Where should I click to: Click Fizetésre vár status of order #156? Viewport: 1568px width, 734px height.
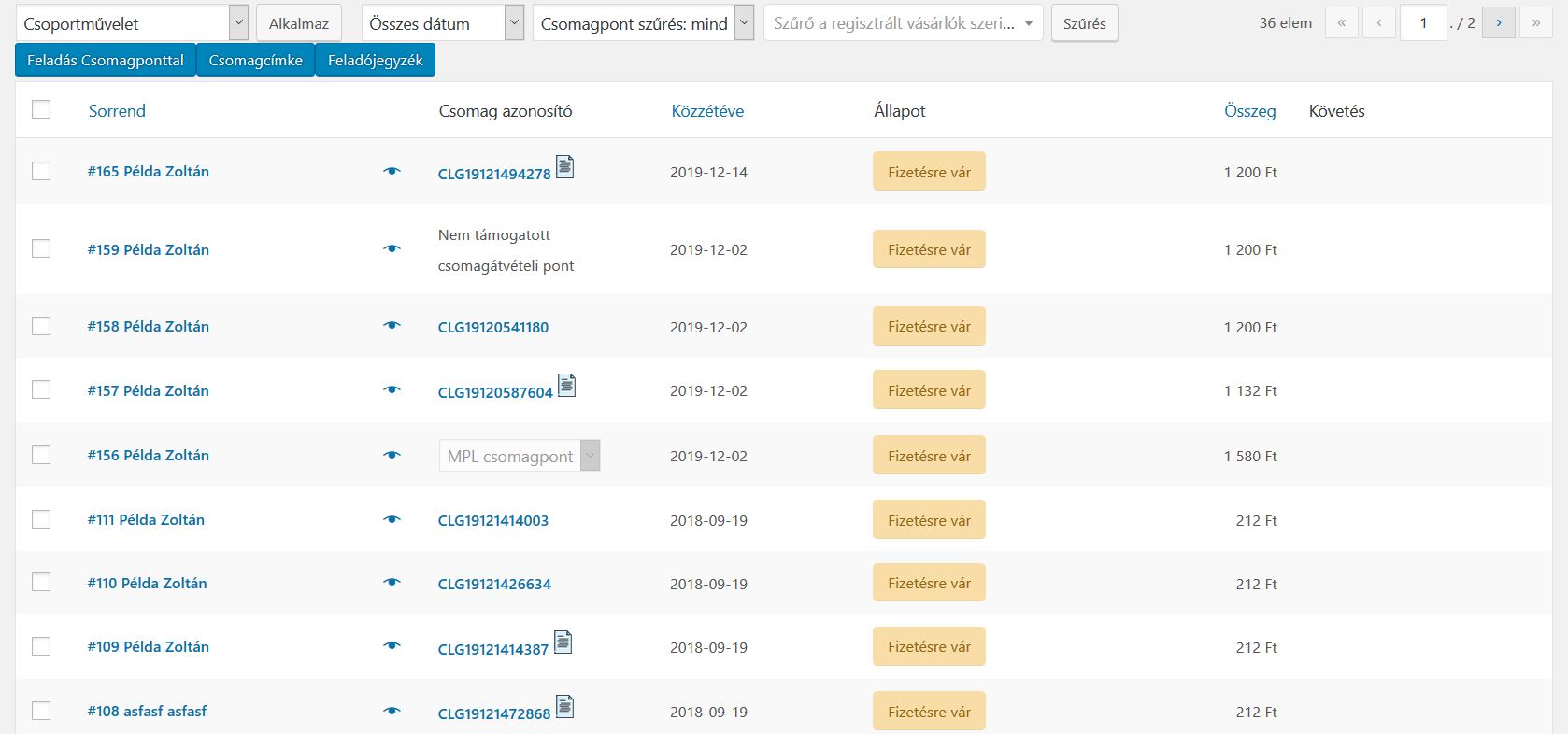(929, 456)
